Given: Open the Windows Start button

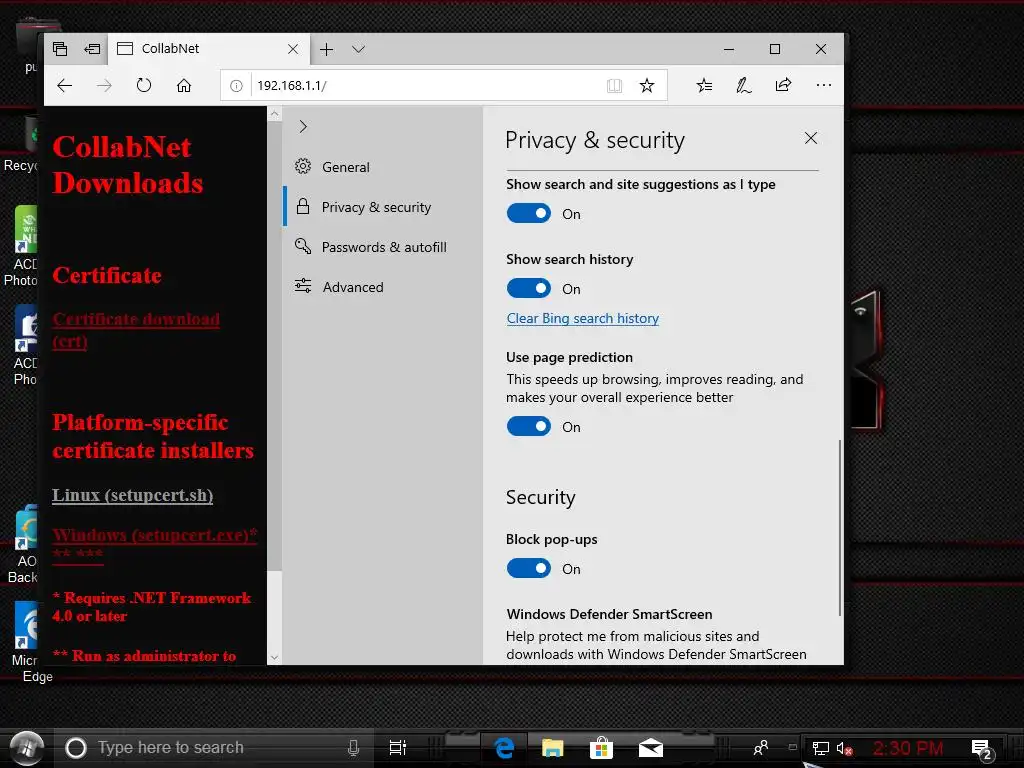Looking at the screenshot, I should pos(27,748).
